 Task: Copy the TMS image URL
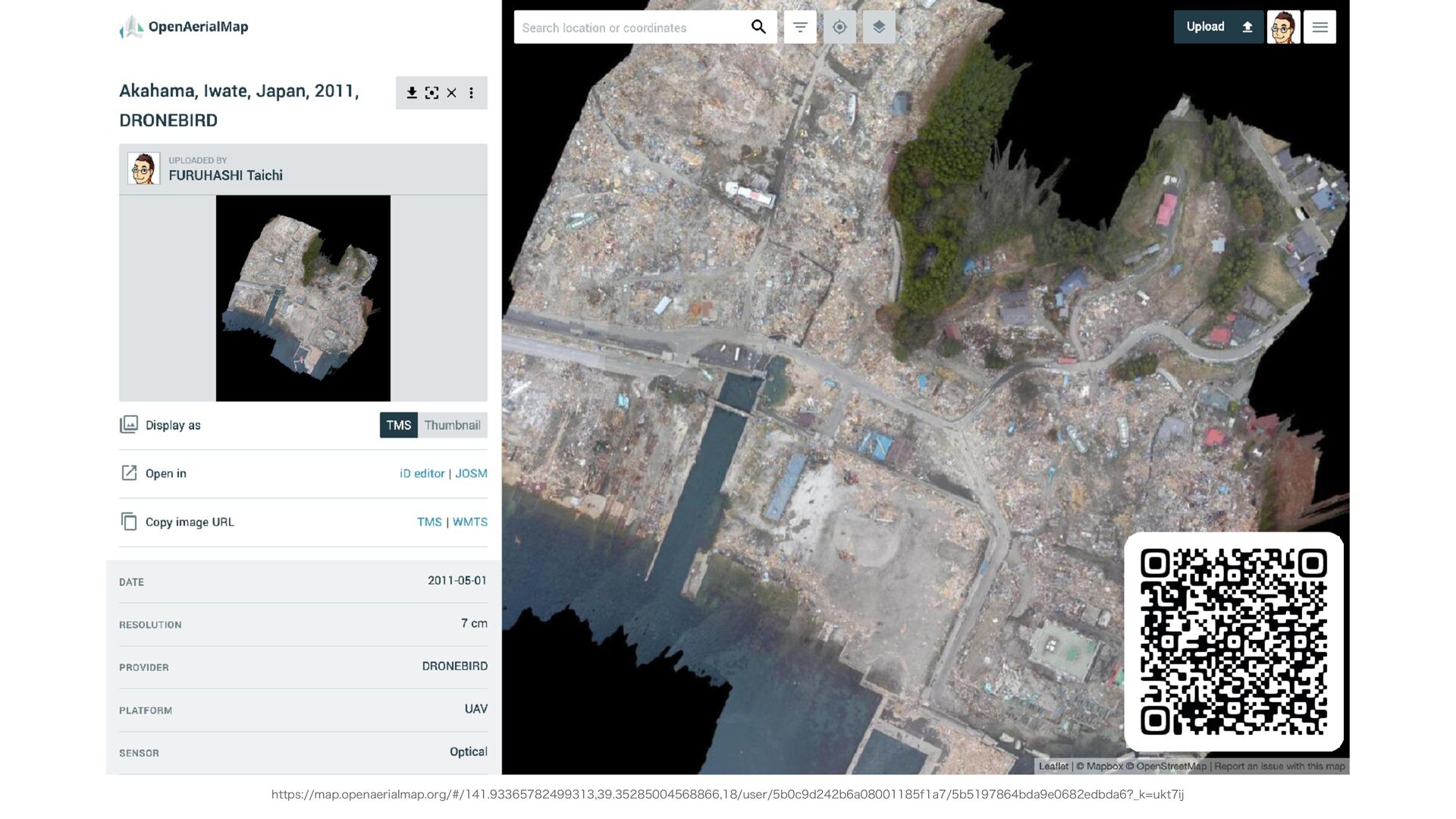pyautogui.click(x=429, y=522)
